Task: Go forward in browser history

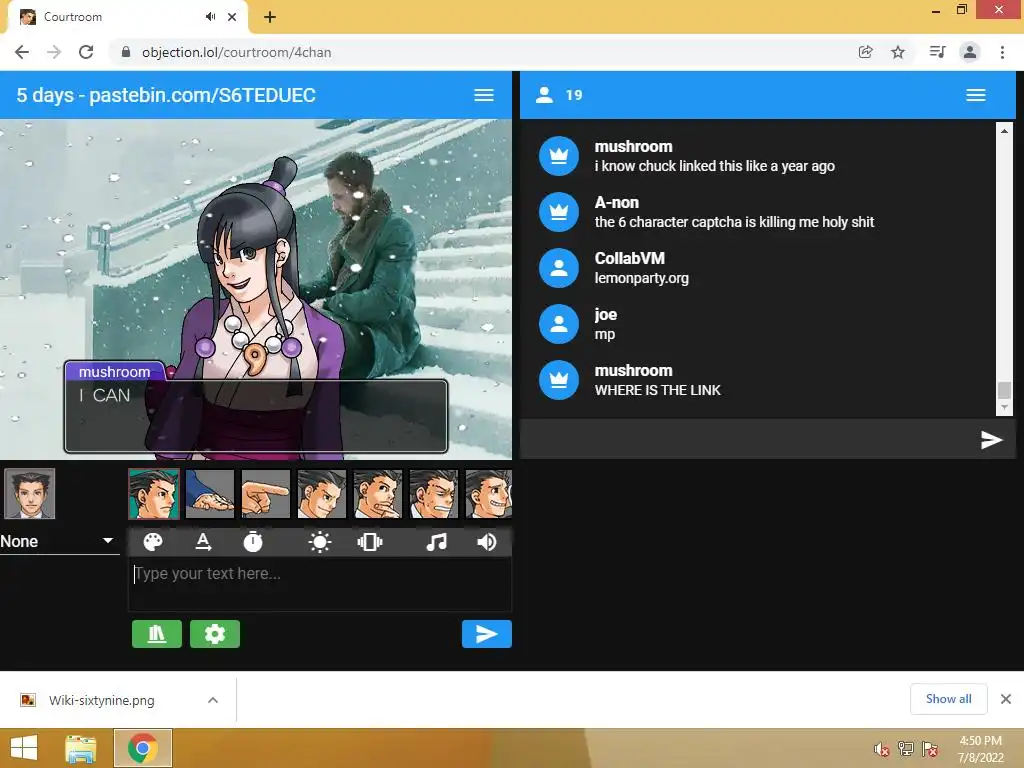Action: point(54,52)
